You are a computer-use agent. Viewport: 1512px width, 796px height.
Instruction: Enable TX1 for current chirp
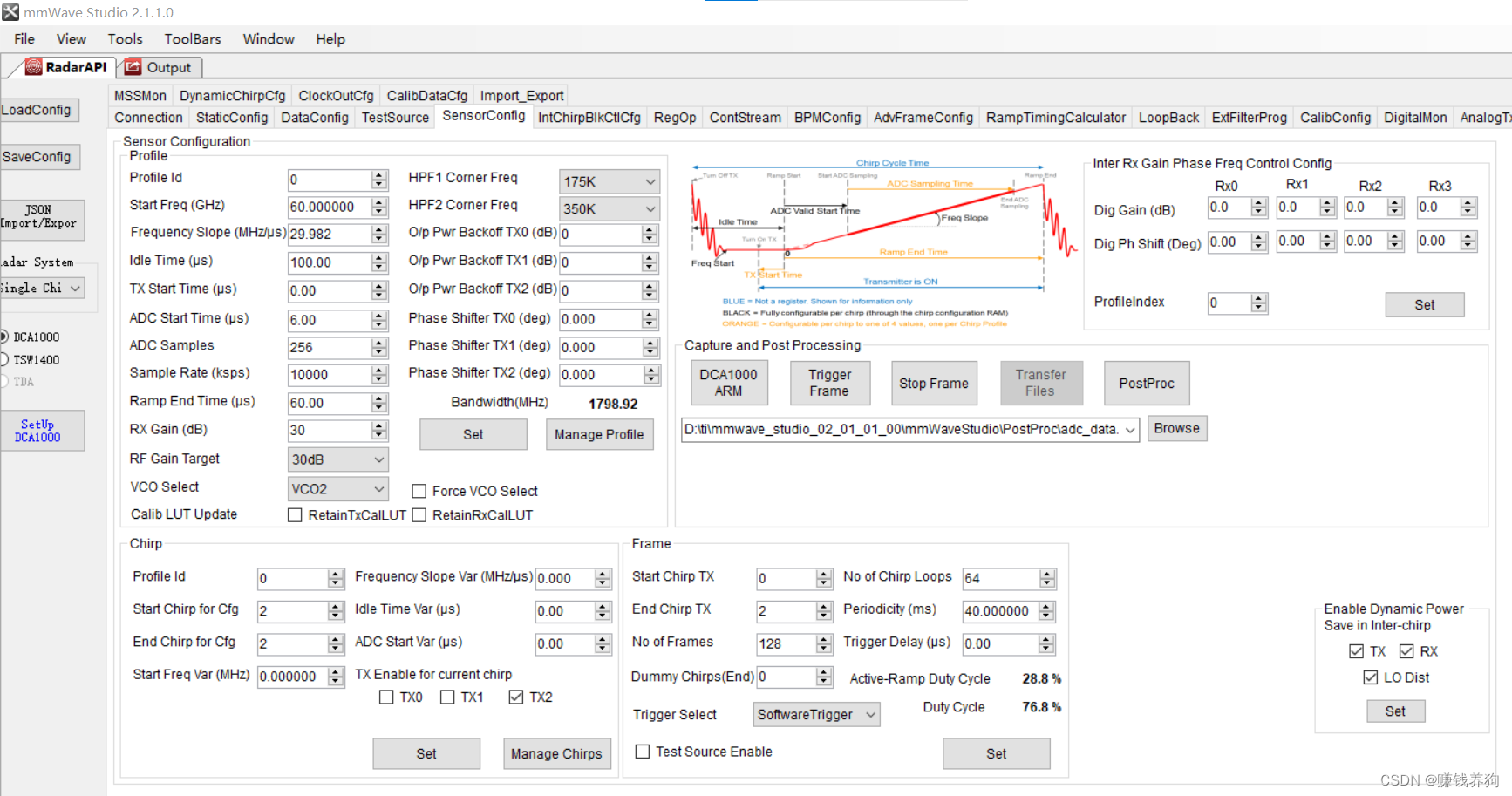coord(447,697)
